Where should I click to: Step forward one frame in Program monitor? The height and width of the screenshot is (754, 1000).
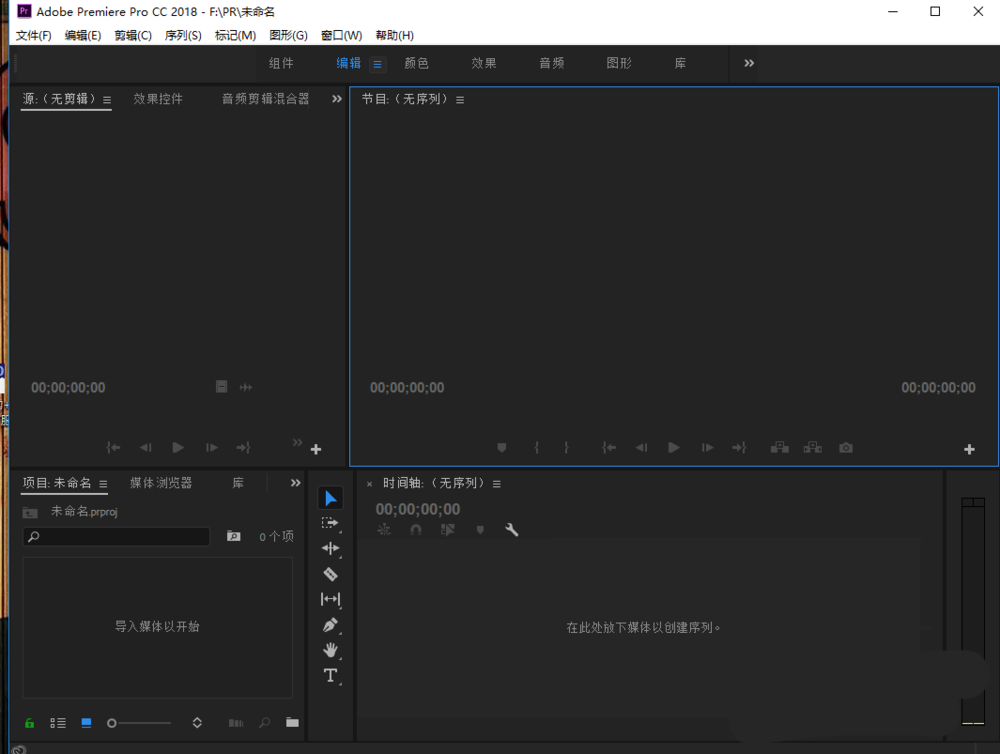707,448
